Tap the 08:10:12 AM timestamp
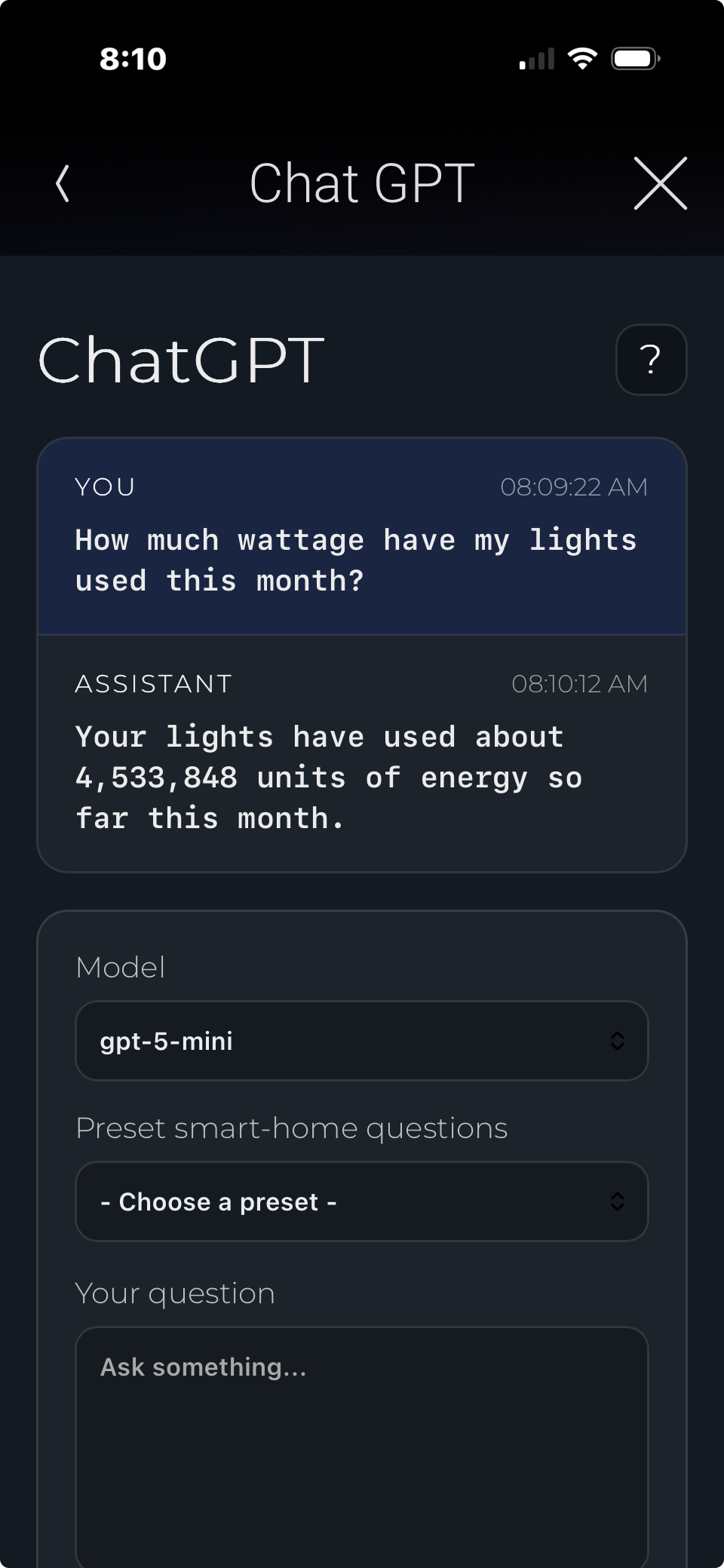This screenshot has height=1568, width=724. pos(579,684)
